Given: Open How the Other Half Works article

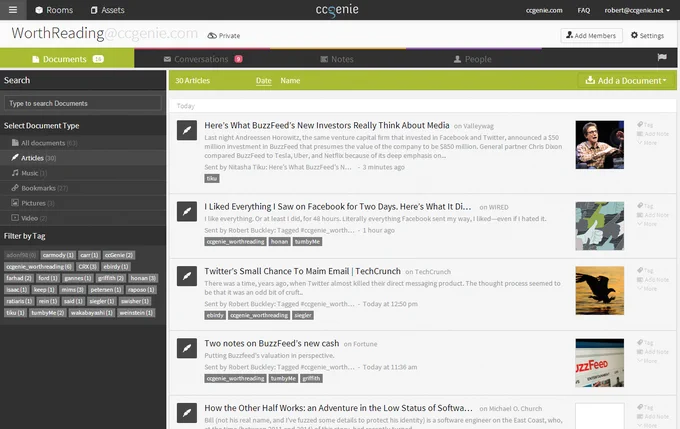Looking at the screenshot, I should [338, 408].
